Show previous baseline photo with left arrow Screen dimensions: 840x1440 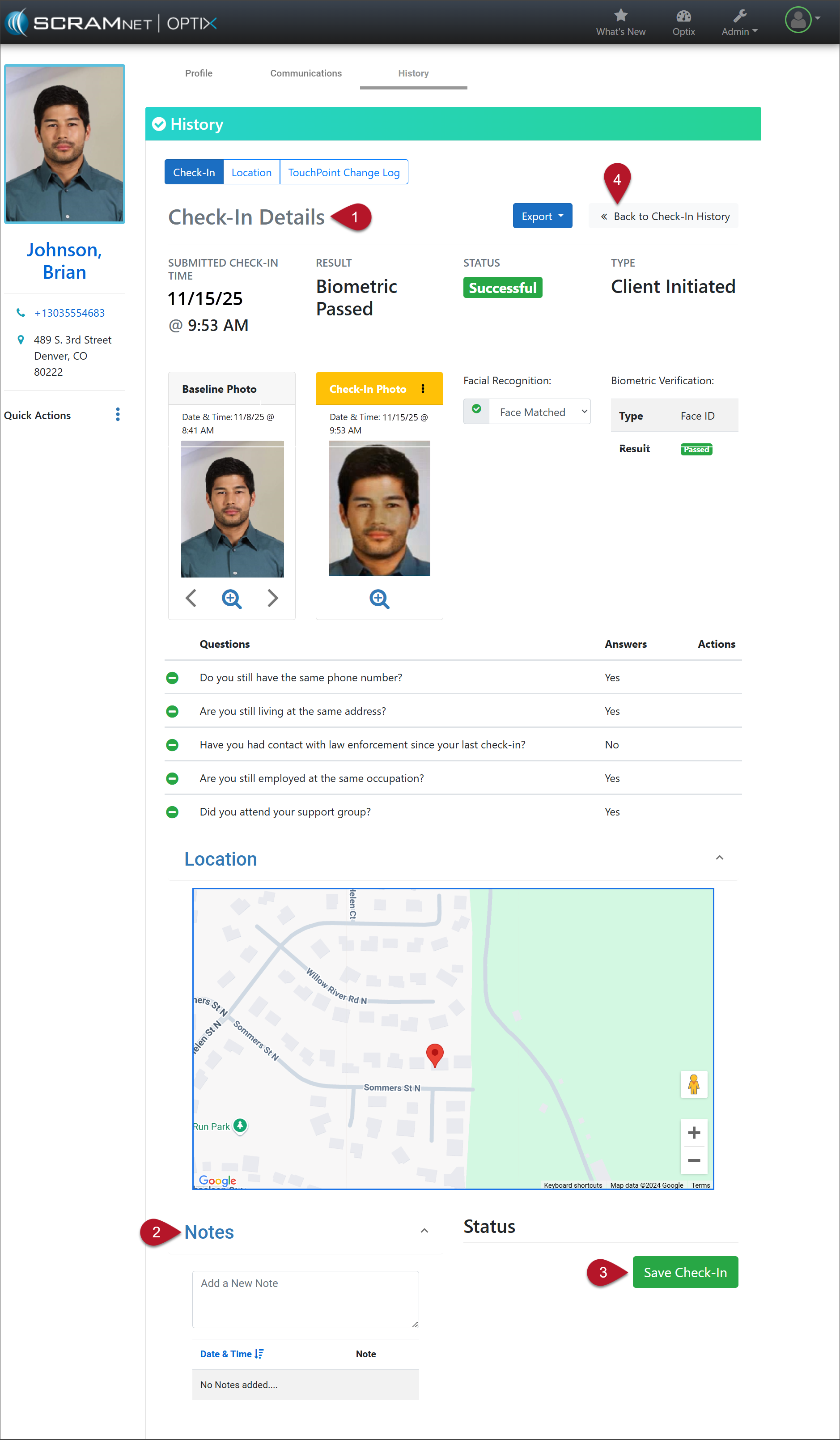191,598
